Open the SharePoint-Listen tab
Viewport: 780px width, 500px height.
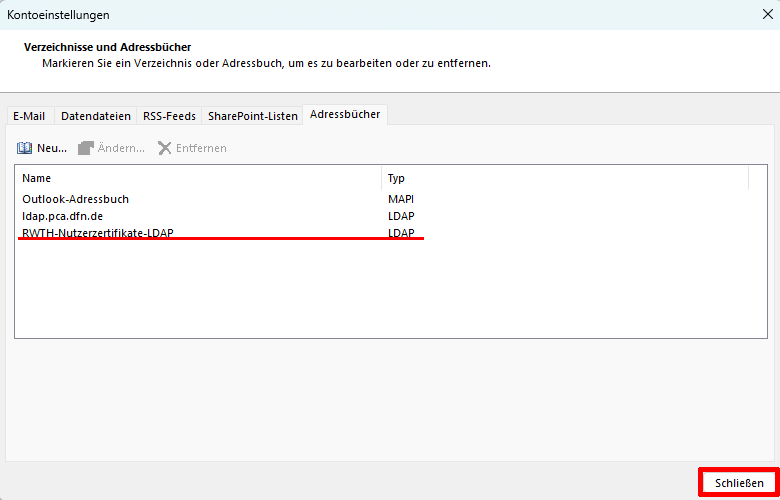[253, 116]
